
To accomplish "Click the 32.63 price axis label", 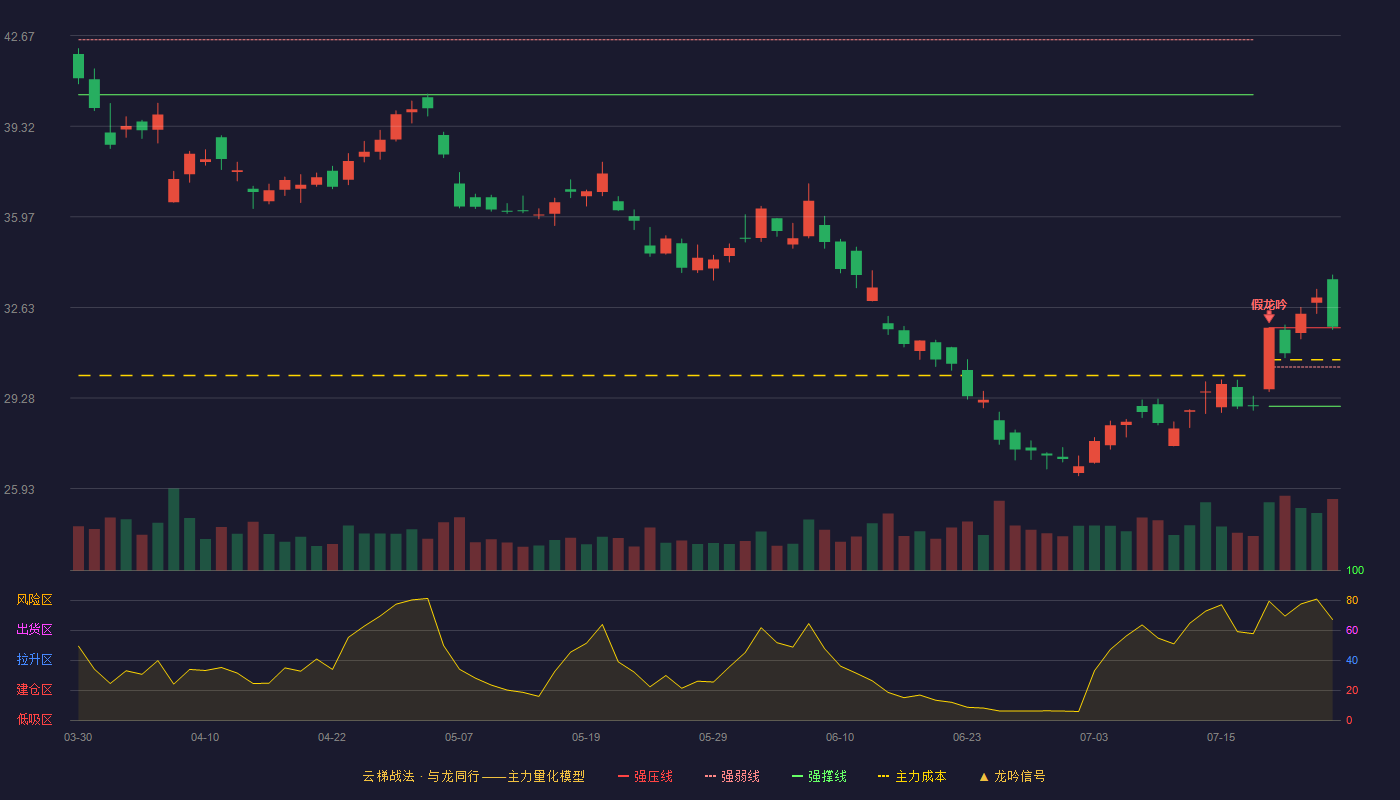I will (19, 308).
